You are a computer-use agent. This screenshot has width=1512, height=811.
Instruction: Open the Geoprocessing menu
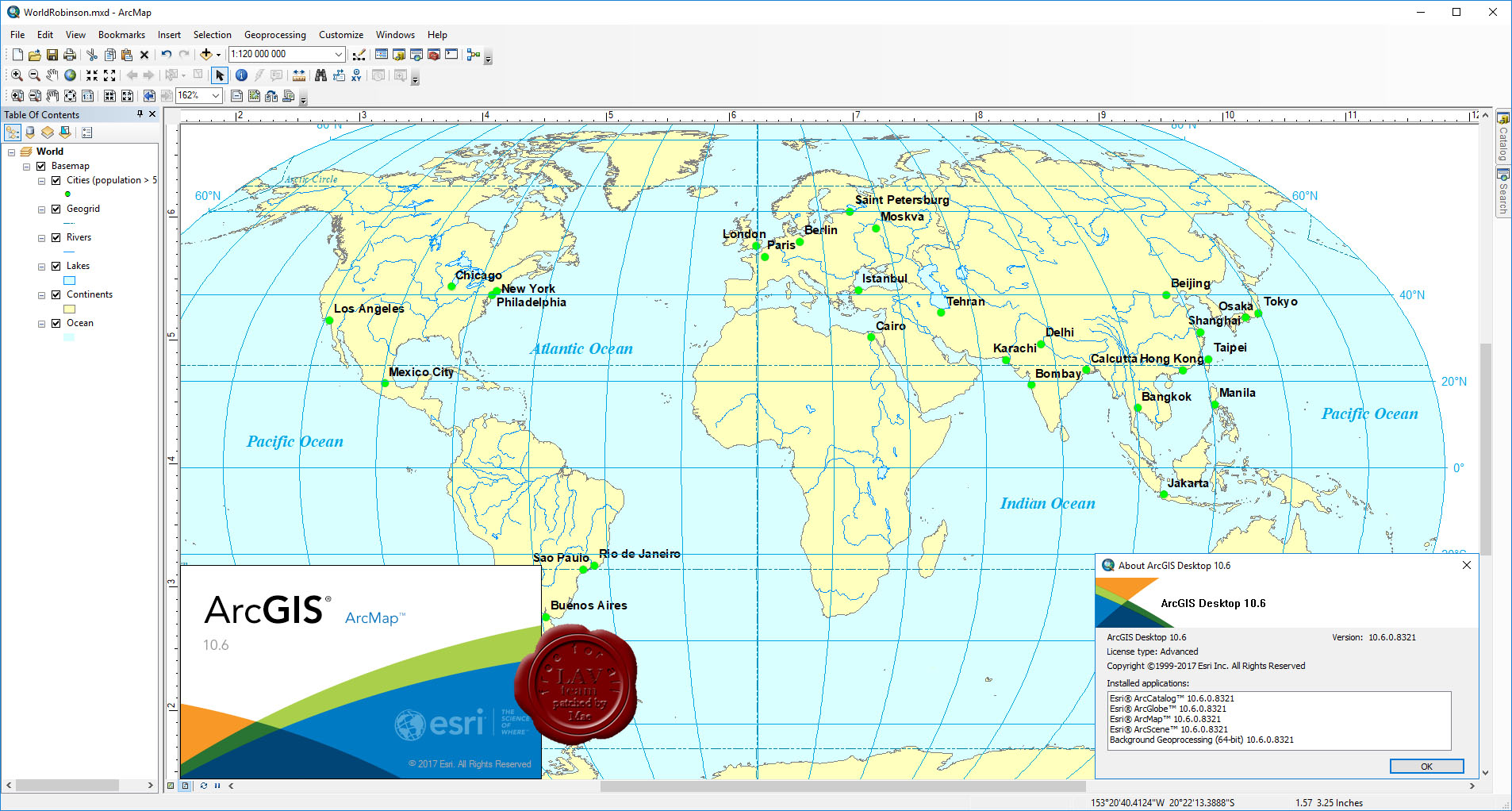[275, 35]
